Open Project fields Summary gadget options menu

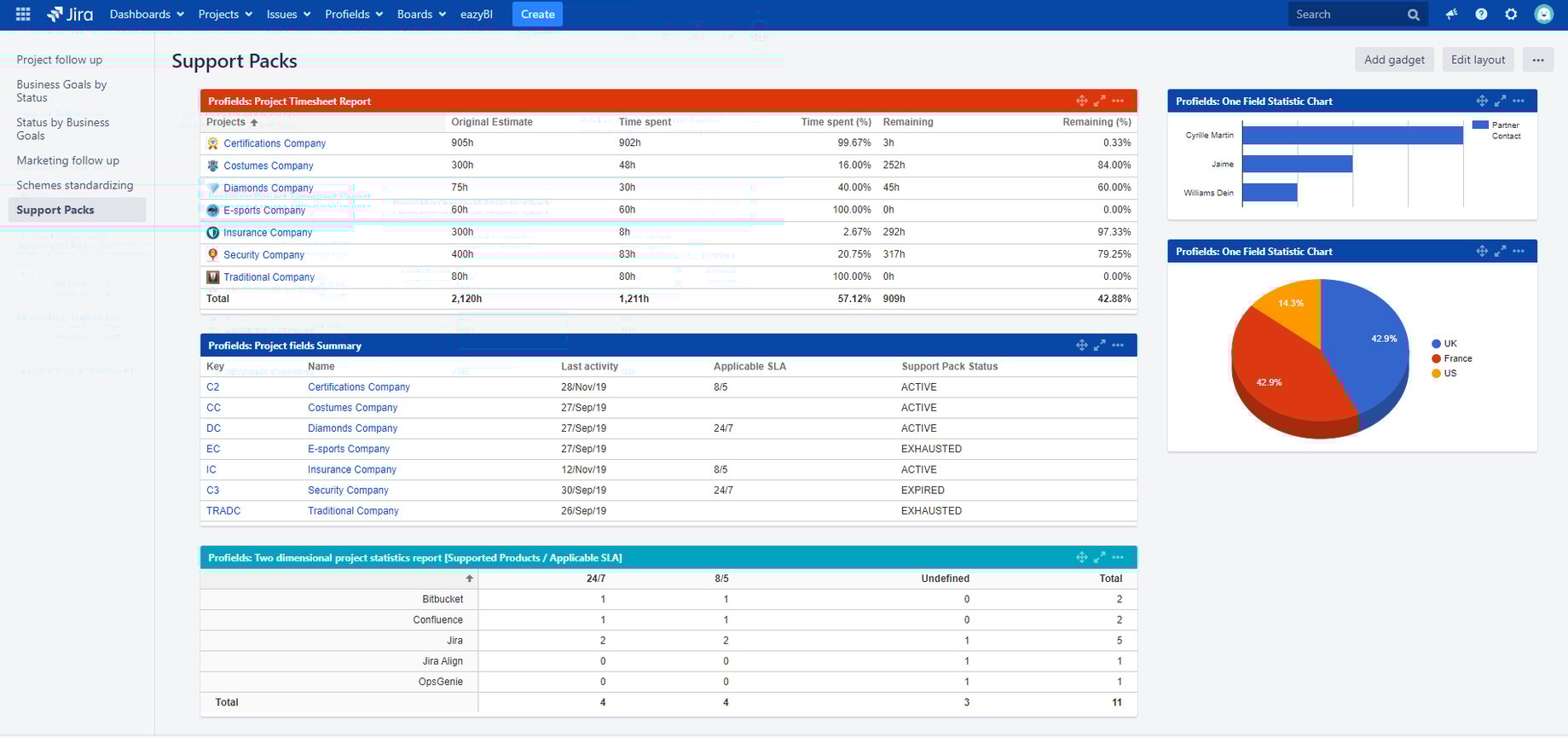tap(1118, 345)
